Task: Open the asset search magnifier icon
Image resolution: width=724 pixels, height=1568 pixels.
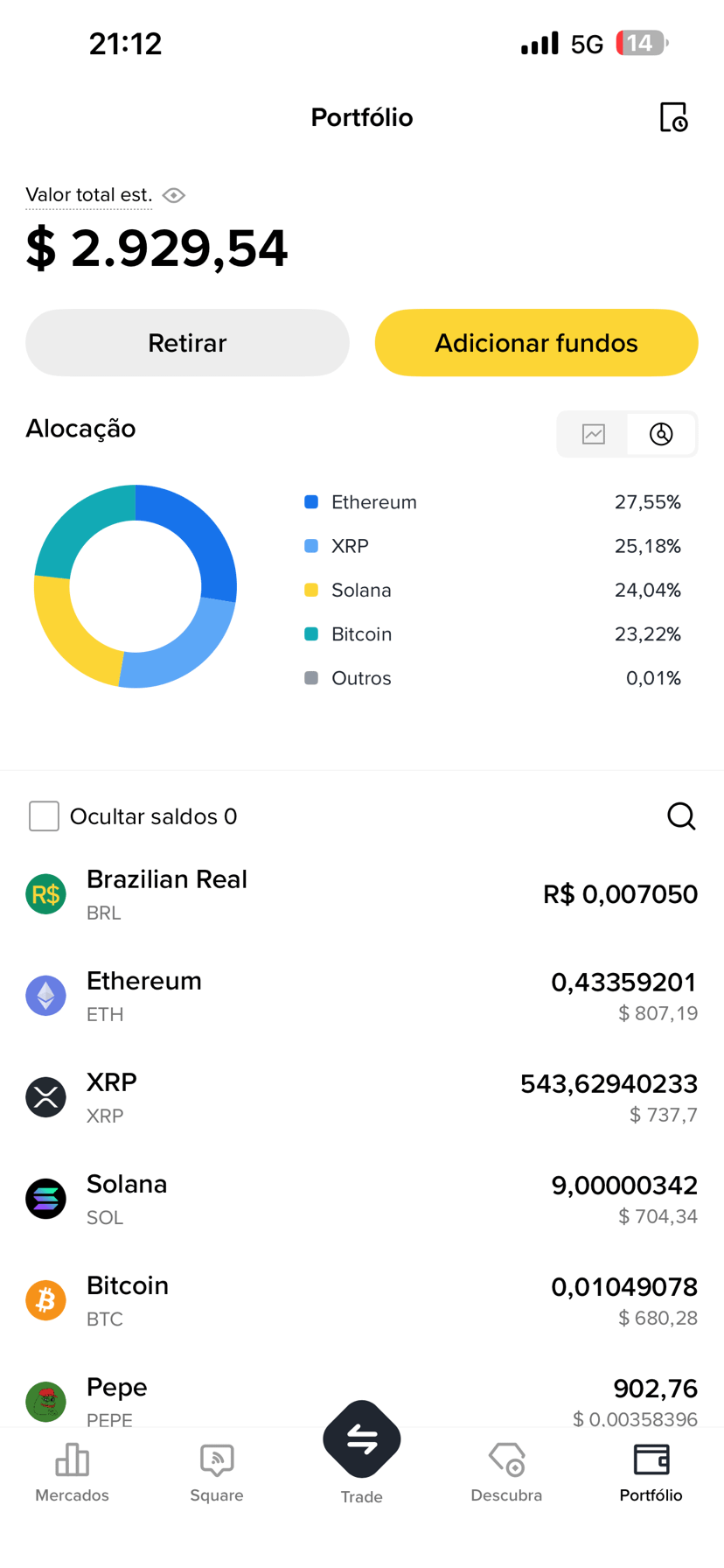Action: (681, 816)
